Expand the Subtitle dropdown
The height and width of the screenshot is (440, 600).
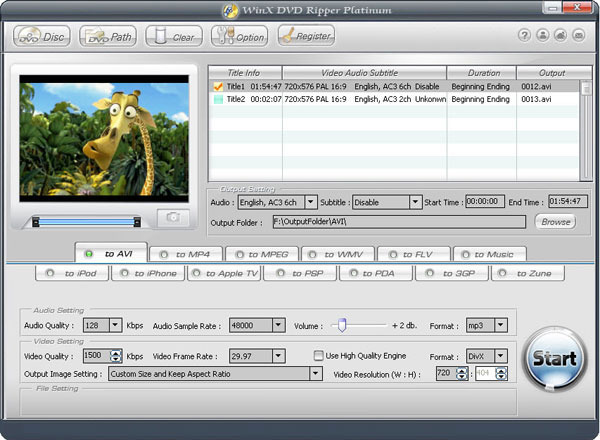pyautogui.click(x=415, y=202)
